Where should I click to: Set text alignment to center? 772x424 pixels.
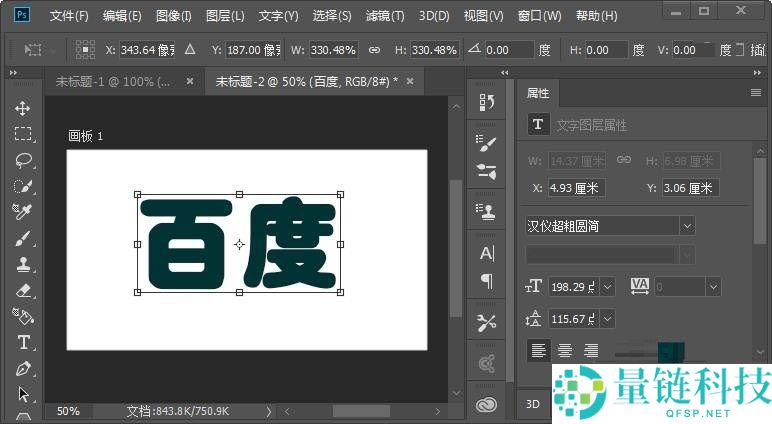(565, 350)
